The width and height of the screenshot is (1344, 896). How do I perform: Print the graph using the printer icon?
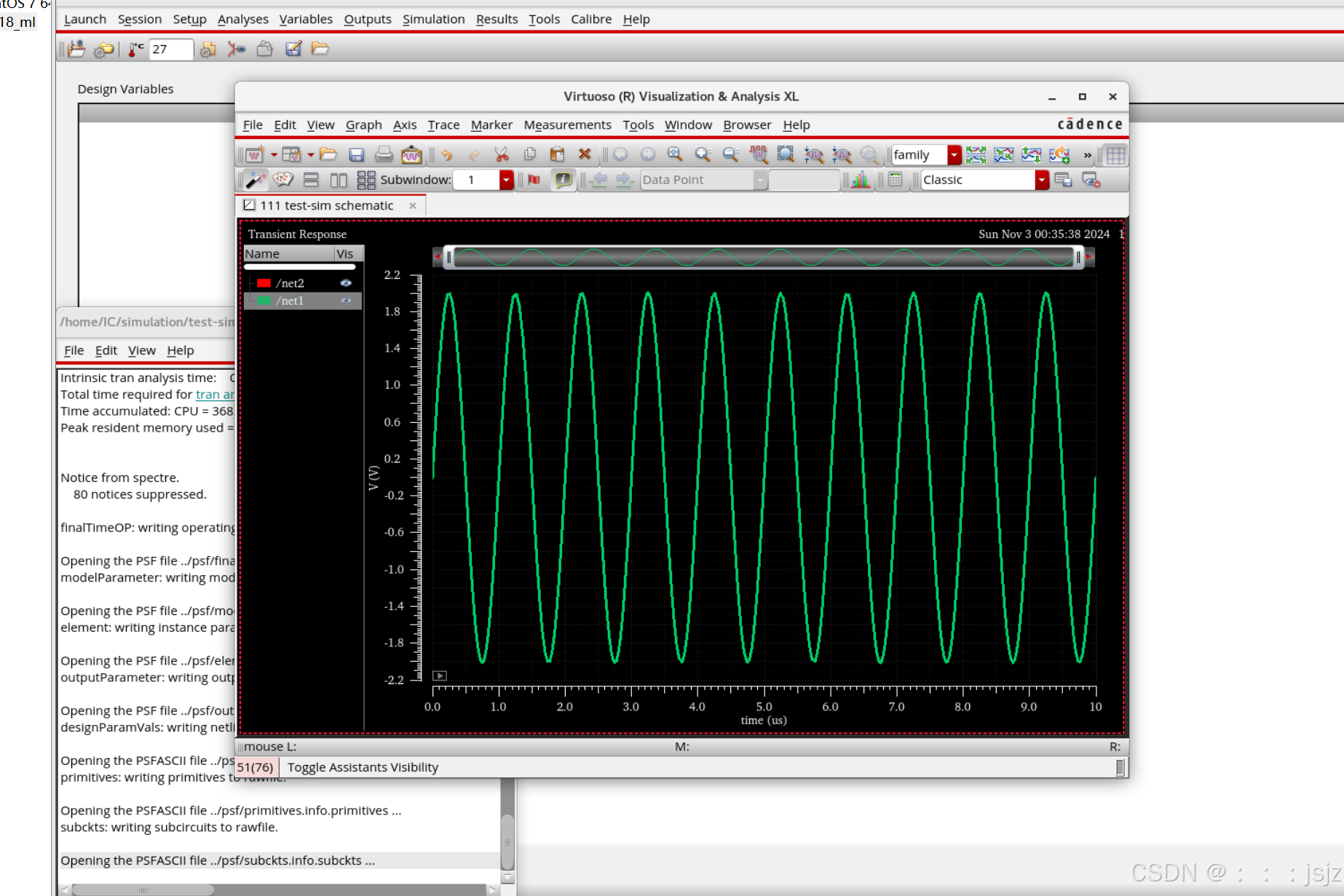(x=384, y=154)
